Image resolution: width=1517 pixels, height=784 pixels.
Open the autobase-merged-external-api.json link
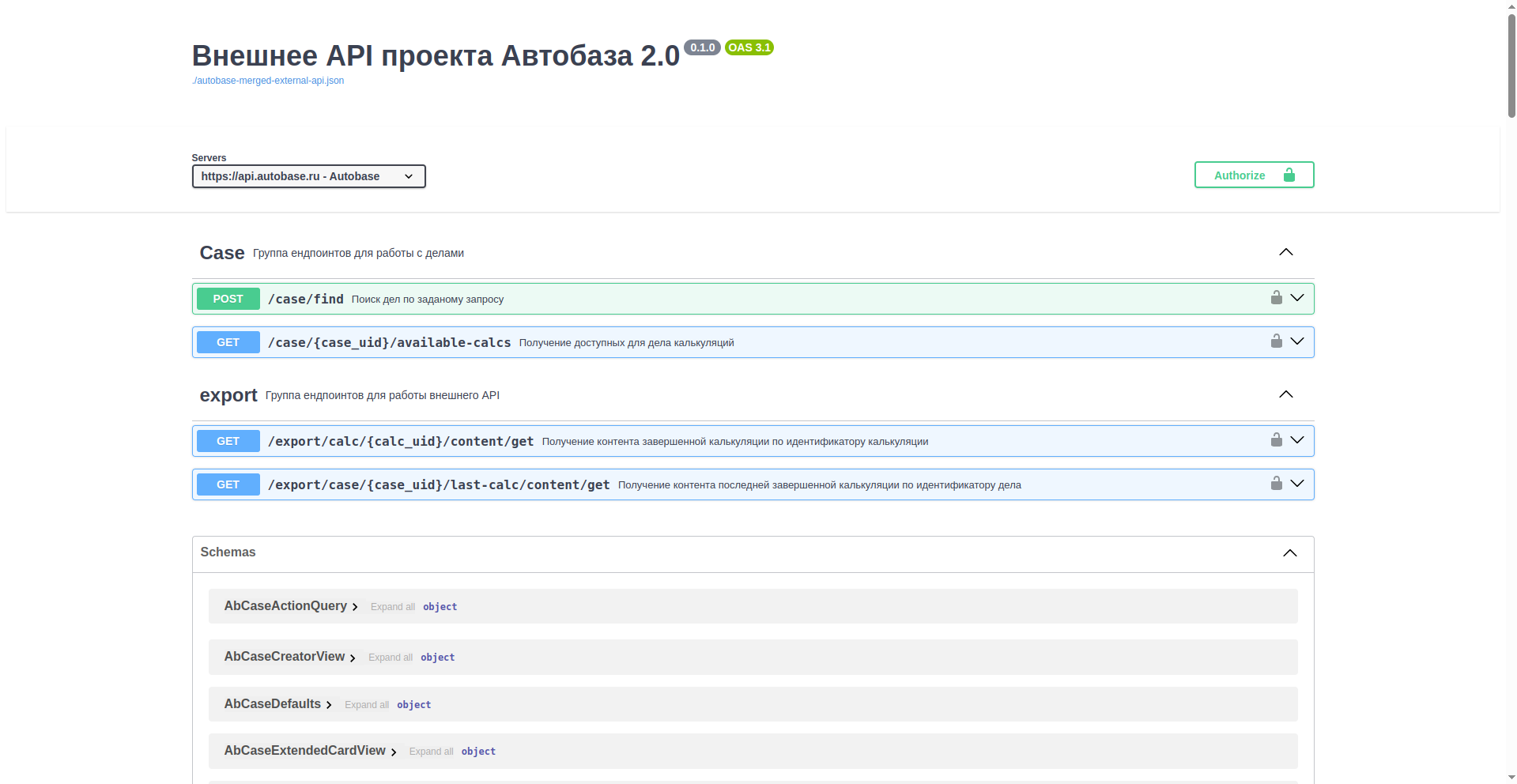coord(268,81)
